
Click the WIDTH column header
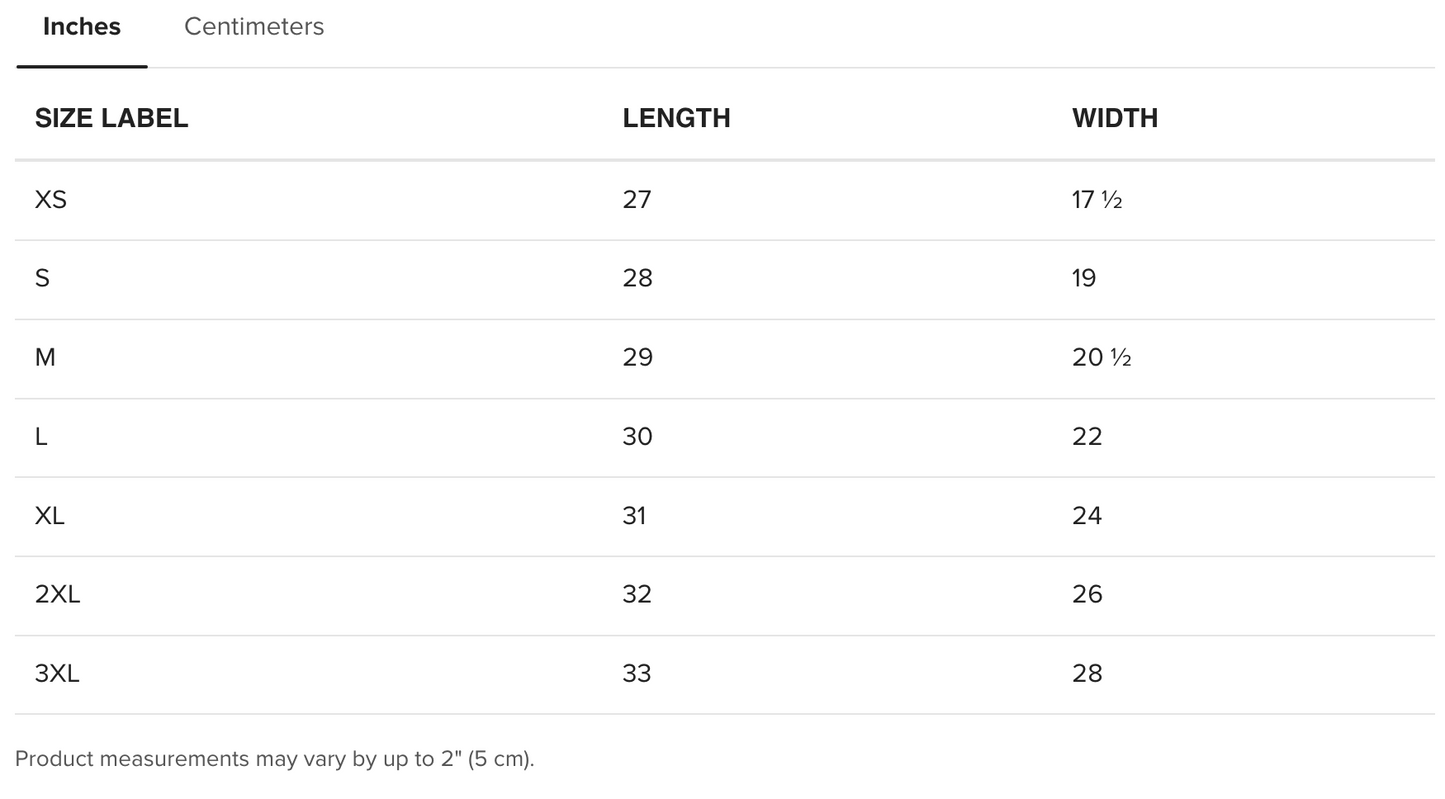point(1114,118)
